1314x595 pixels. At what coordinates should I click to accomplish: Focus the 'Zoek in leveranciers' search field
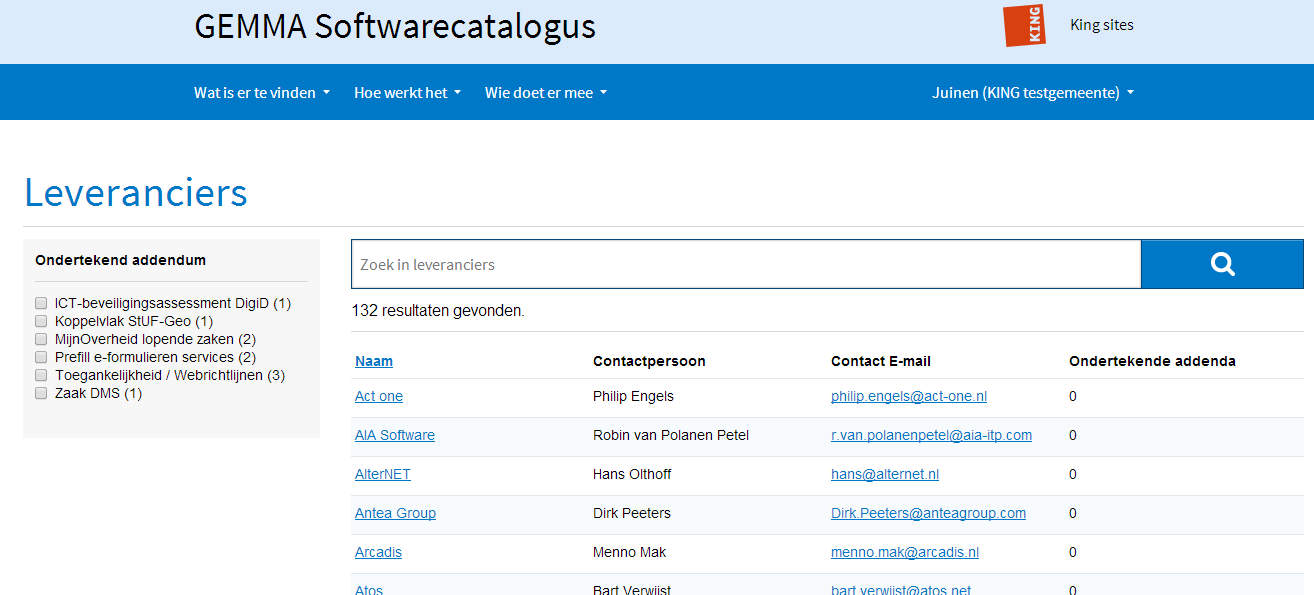(746, 264)
